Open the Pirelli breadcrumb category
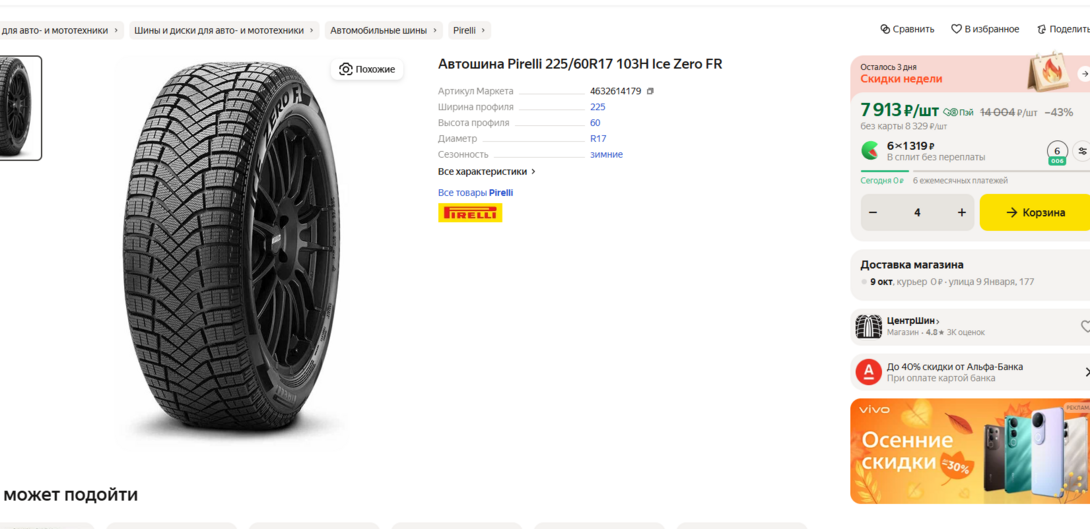1090x529 pixels. tap(468, 30)
